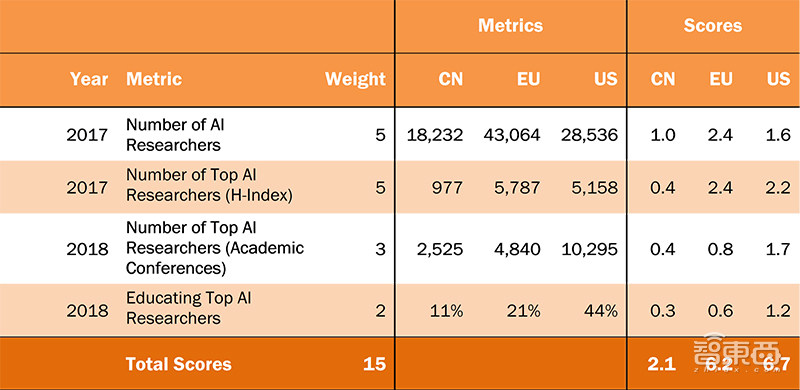800x390 pixels.
Task: Select the CN total score 2.1
Action: coord(662,364)
